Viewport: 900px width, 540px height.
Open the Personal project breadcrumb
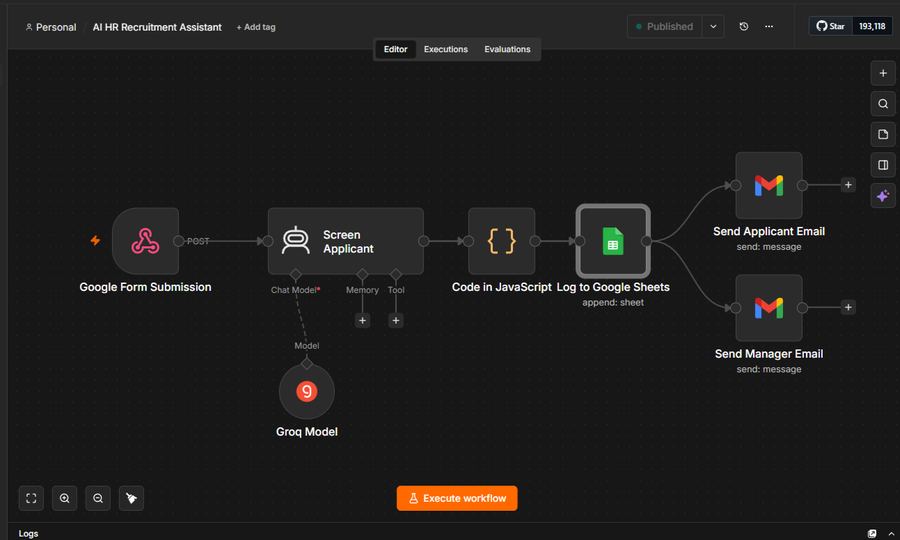pos(51,27)
